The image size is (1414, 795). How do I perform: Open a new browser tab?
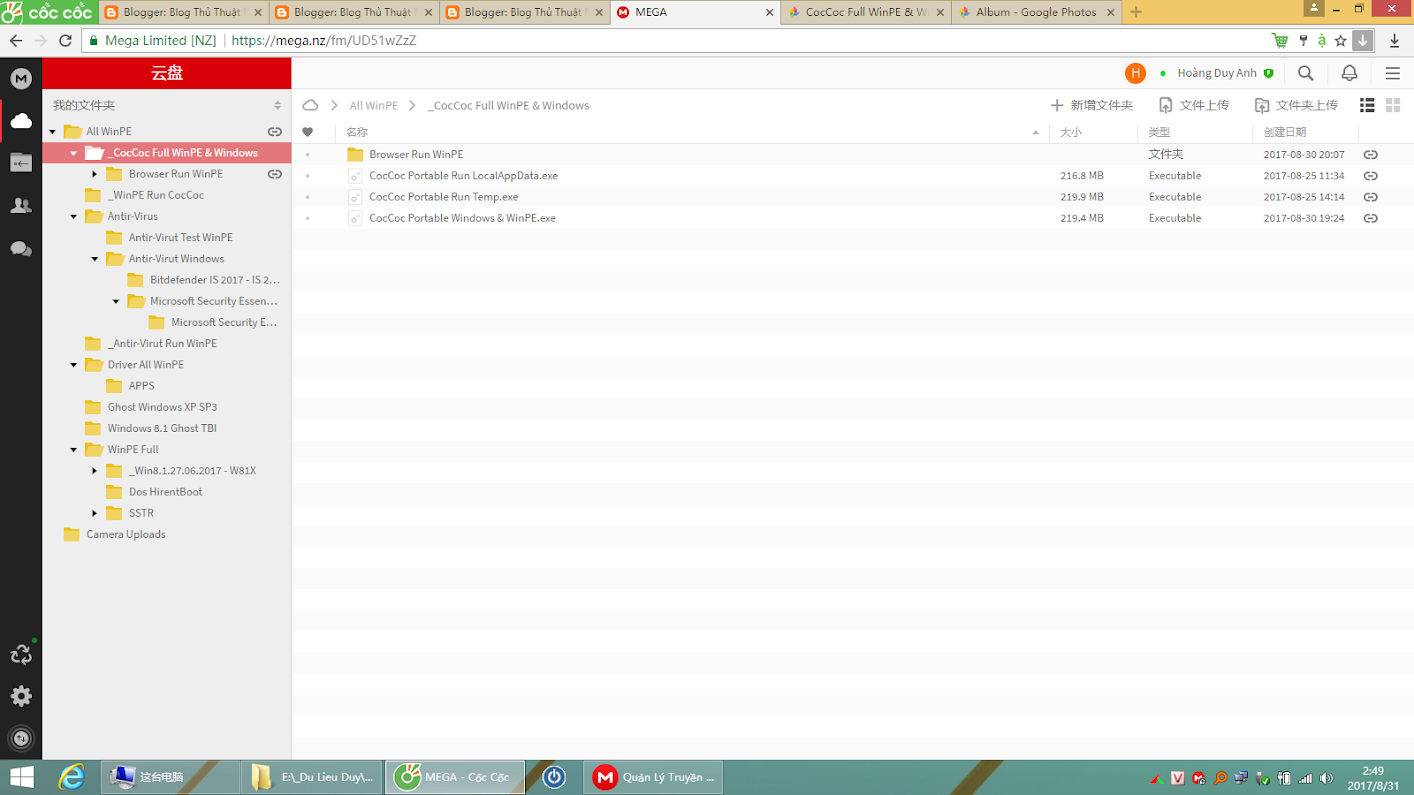(x=1135, y=12)
